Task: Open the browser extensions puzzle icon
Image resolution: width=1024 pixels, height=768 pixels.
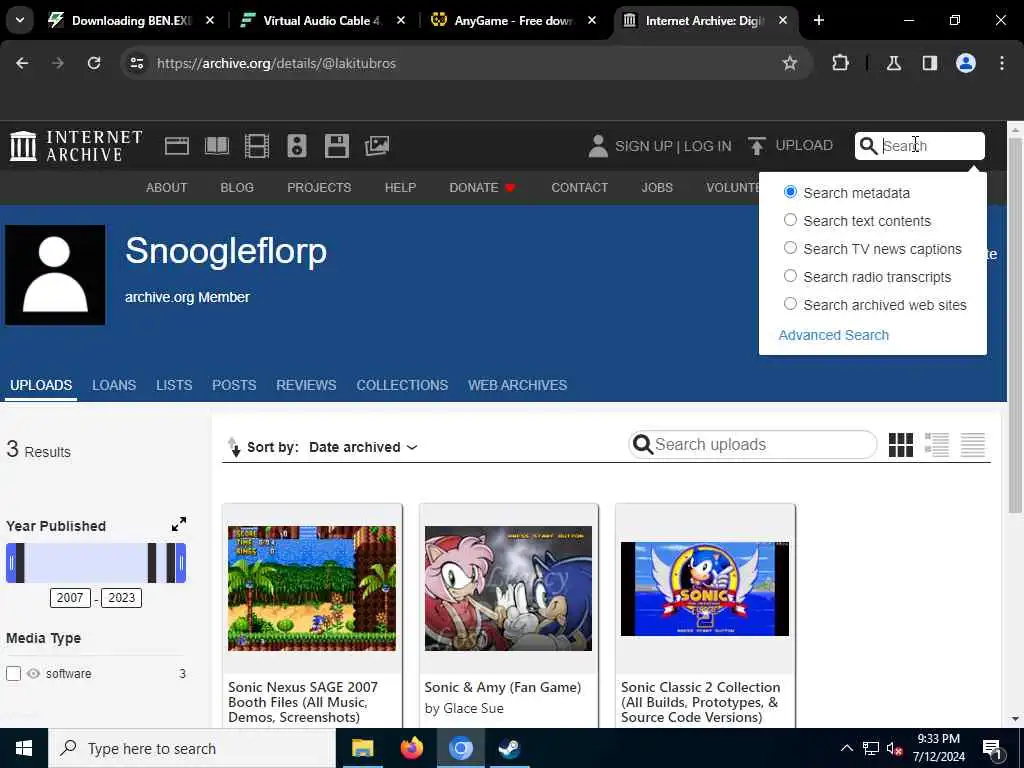Action: pos(840,63)
